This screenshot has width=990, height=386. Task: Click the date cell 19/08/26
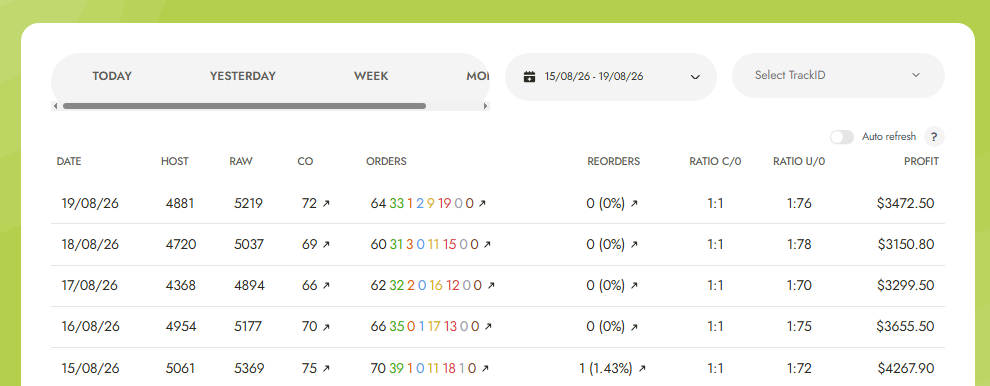[x=90, y=203]
